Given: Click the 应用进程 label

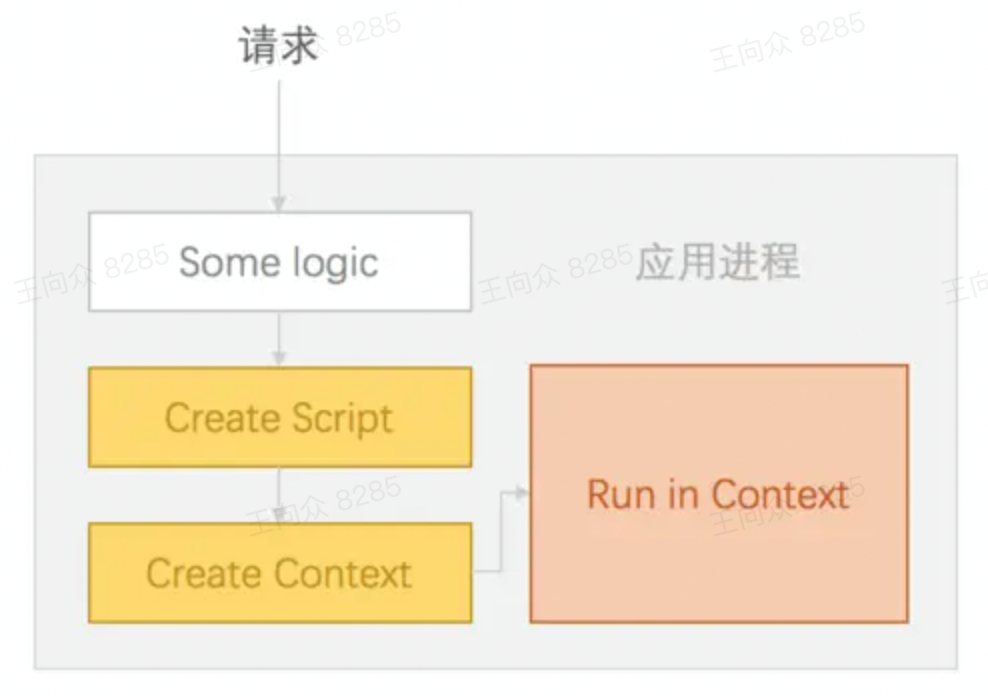Looking at the screenshot, I should coord(718,261).
